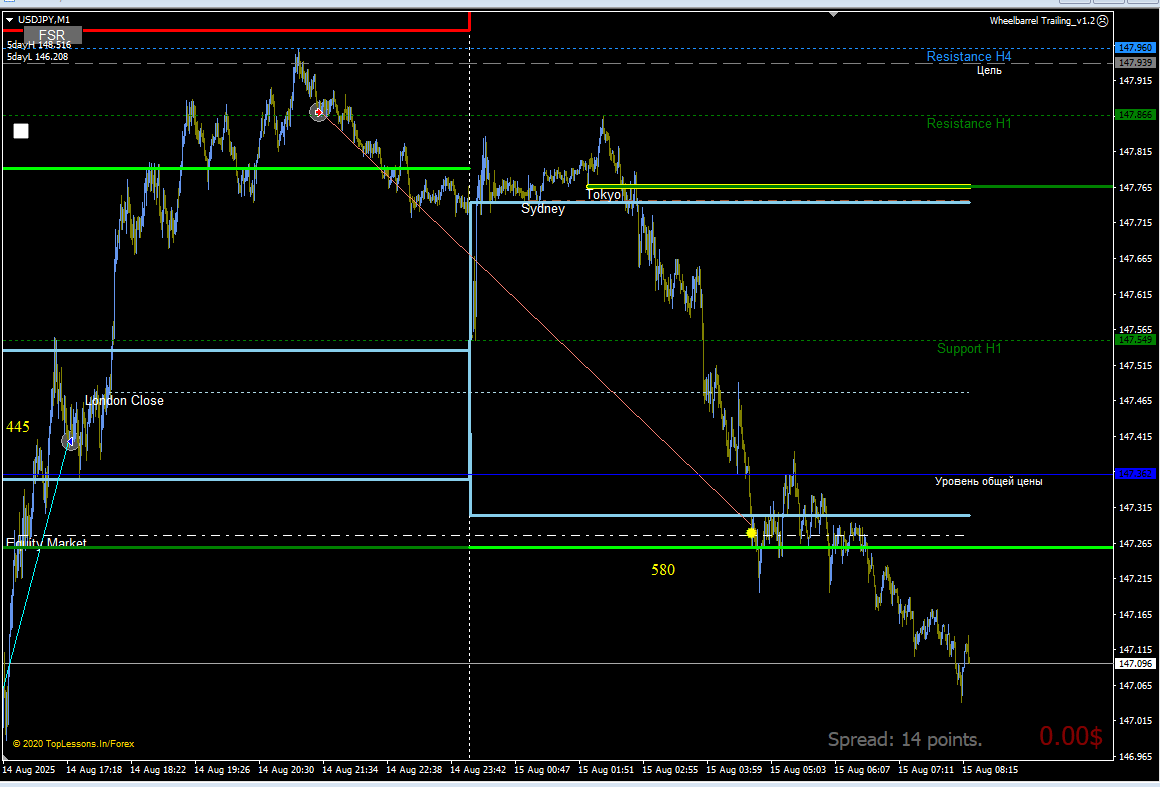Select the Sydney session label
The height and width of the screenshot is (787, 1160).
pyautogui.click(x=543, y=209)
